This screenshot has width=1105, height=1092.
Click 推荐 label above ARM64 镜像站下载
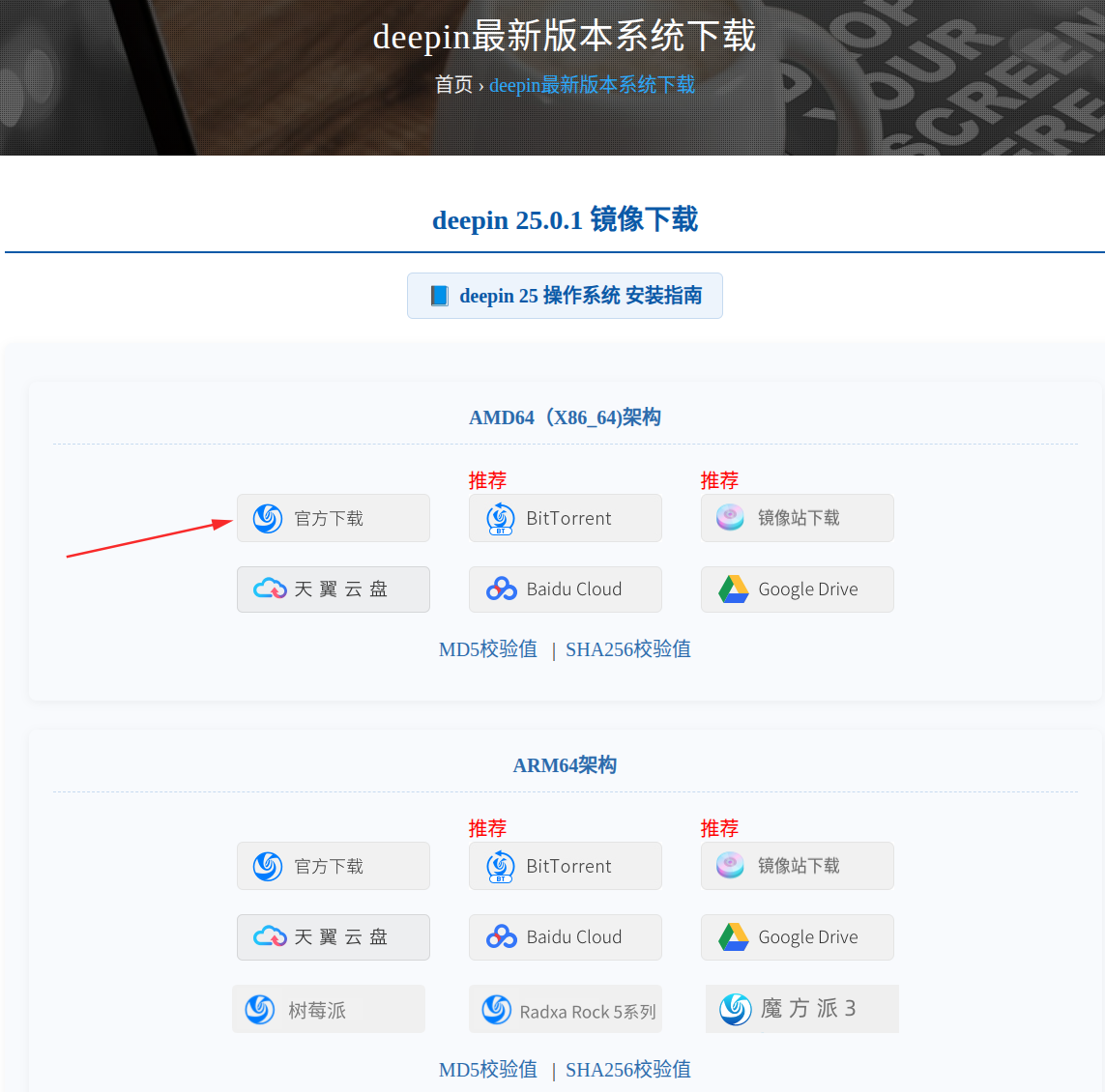tap(719, 828)
